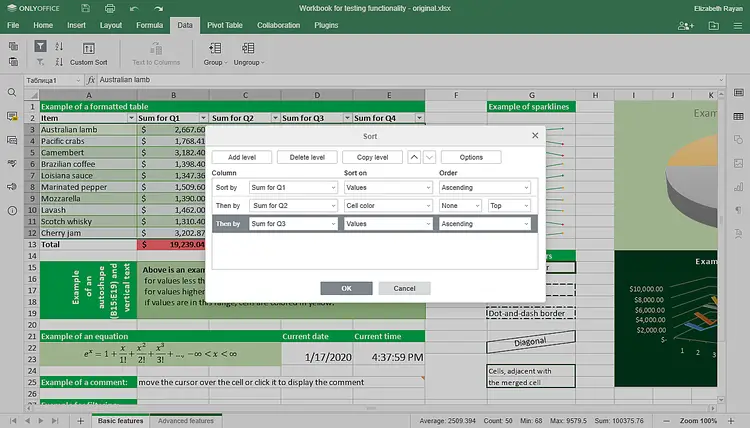
Task: Switch to the Insert tab
Action: pos(76,25)
